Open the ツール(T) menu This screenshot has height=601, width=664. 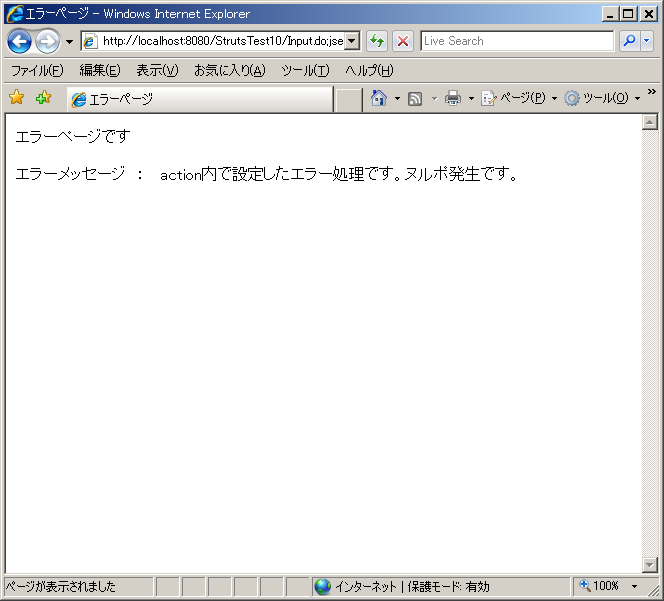[305, 70]
